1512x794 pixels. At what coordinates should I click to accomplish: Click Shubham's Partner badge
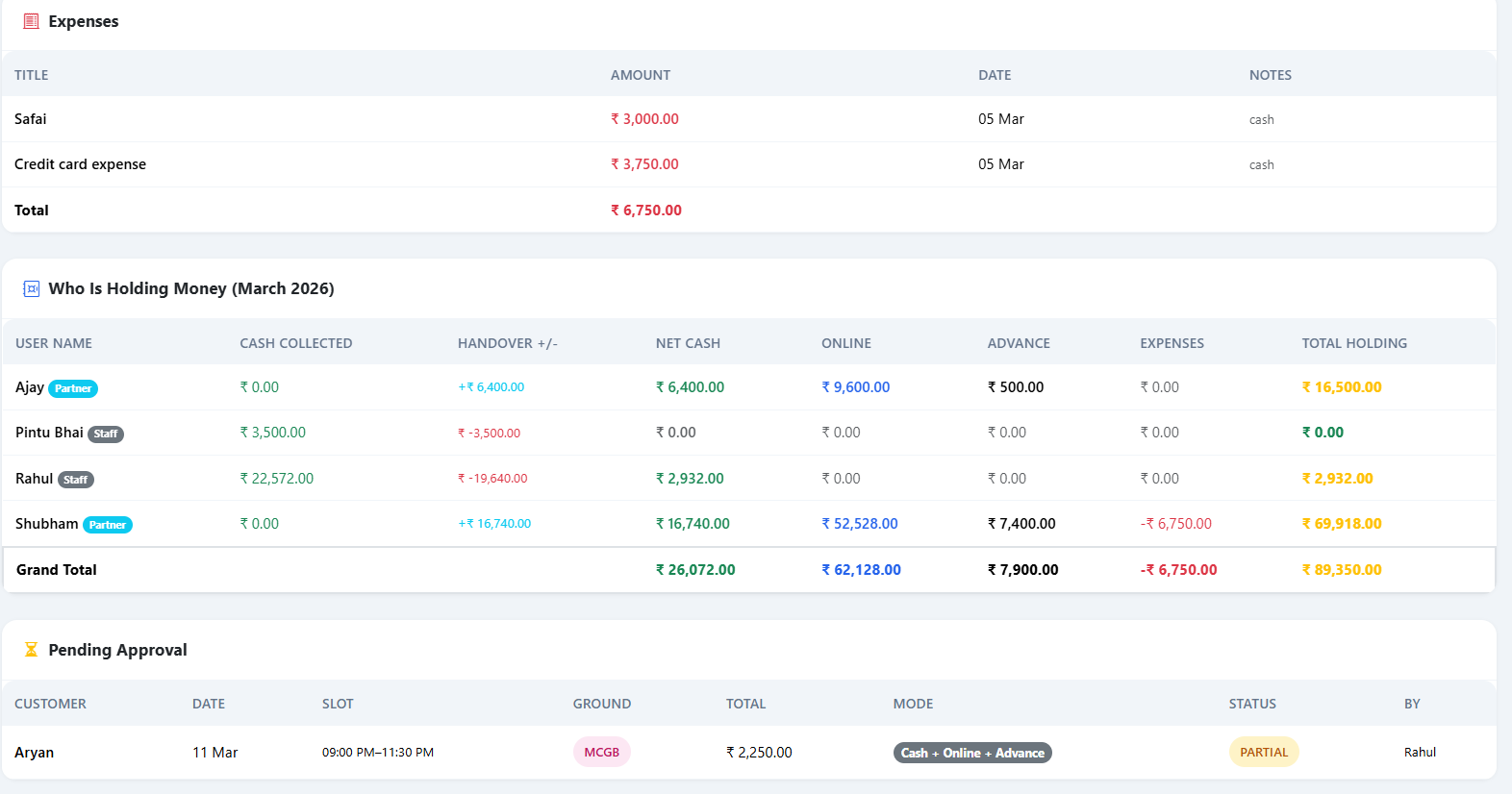point(108,525)
